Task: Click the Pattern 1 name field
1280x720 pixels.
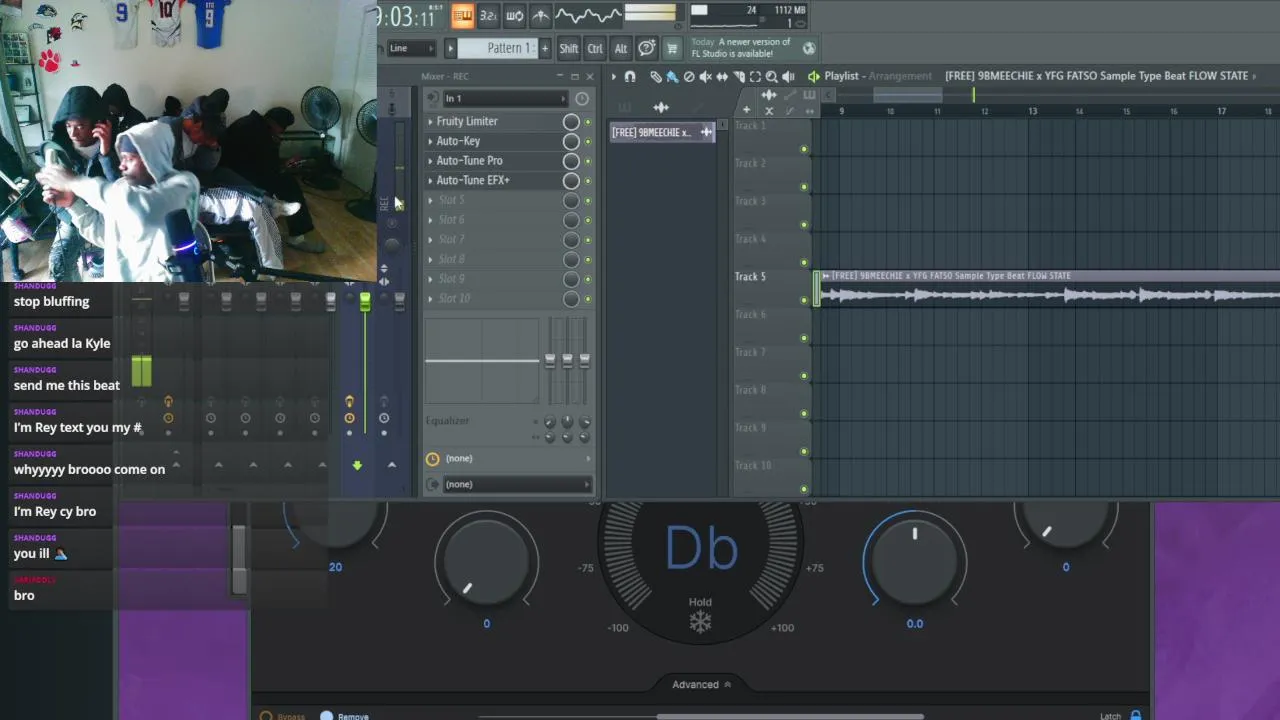Action: click(x=498, y=48)
